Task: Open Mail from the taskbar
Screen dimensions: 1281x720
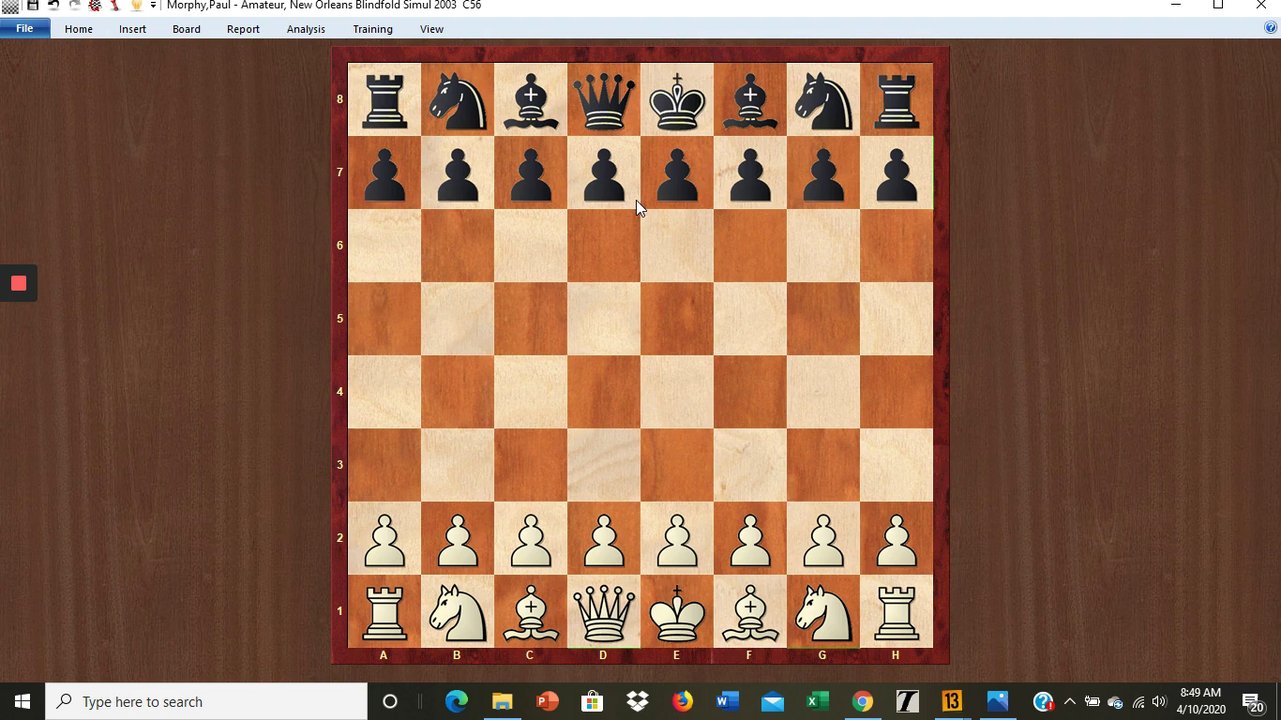Action: tap(772, 701)
